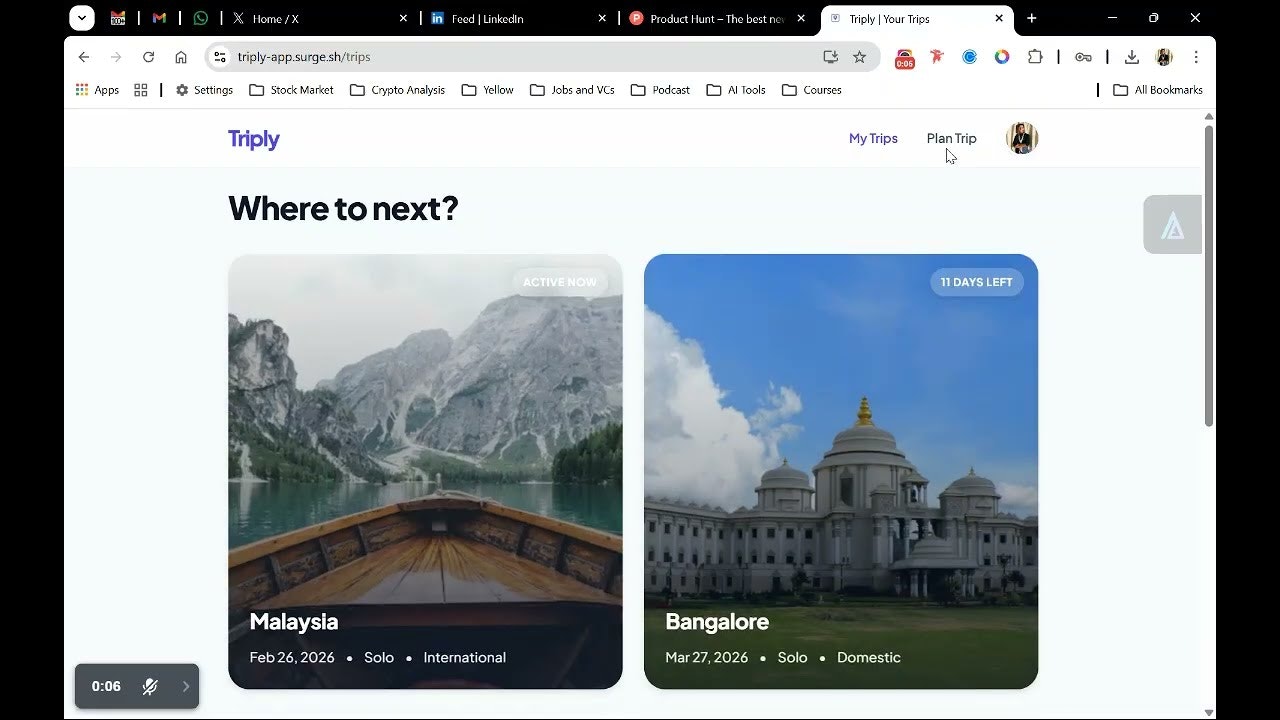Click the red bird browser extension icon

pyautogui.click(x=936, y=57)
